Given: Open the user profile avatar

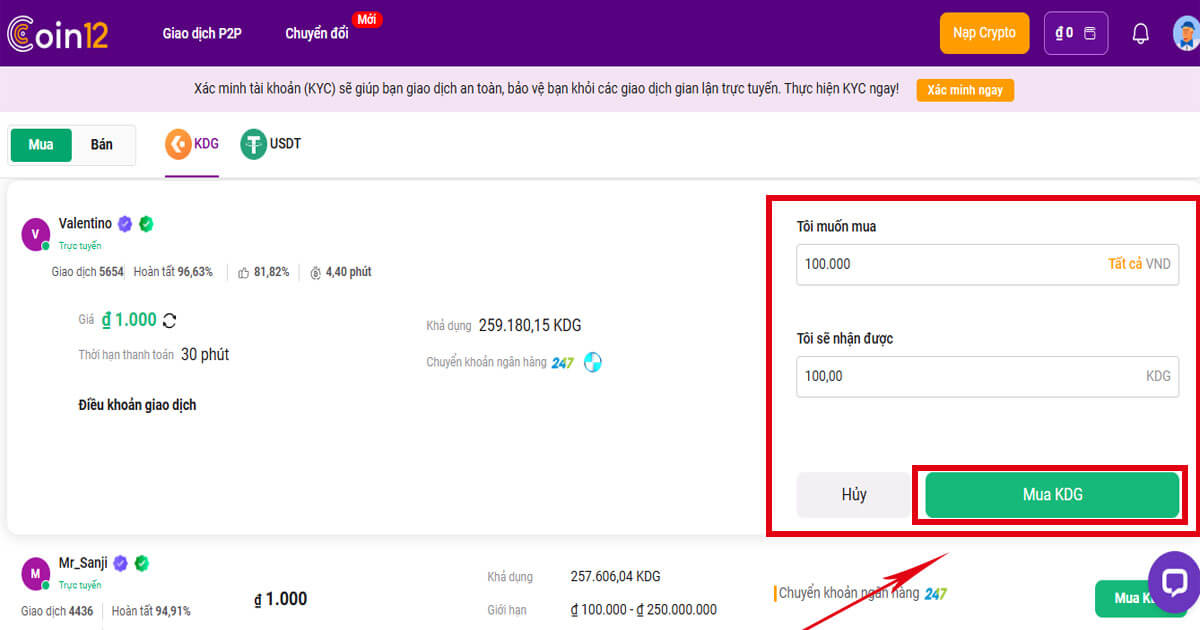Looking at the screenshot, I should (x=1186, y=33).
